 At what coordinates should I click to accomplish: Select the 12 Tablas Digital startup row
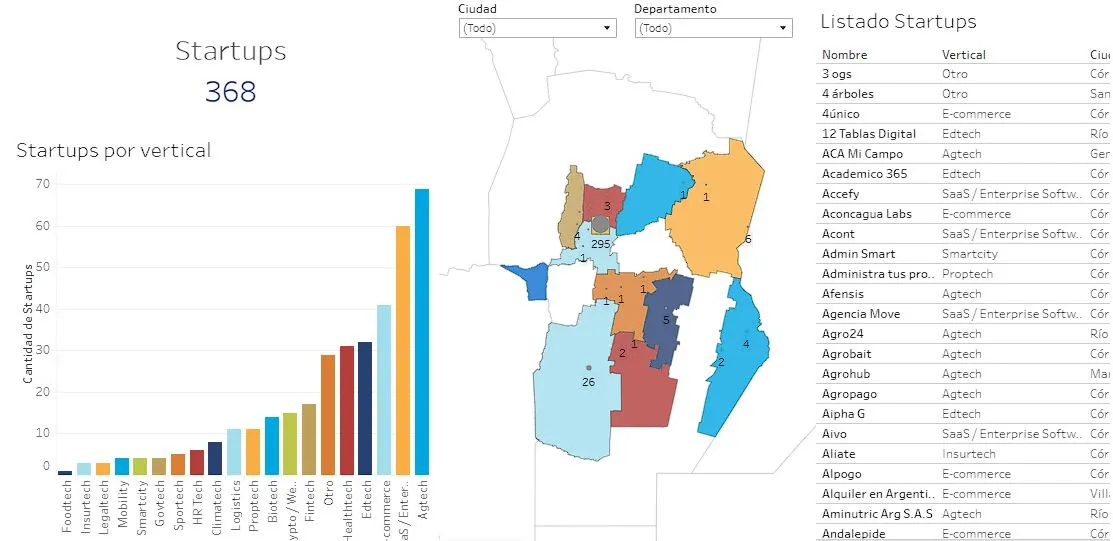868,134
